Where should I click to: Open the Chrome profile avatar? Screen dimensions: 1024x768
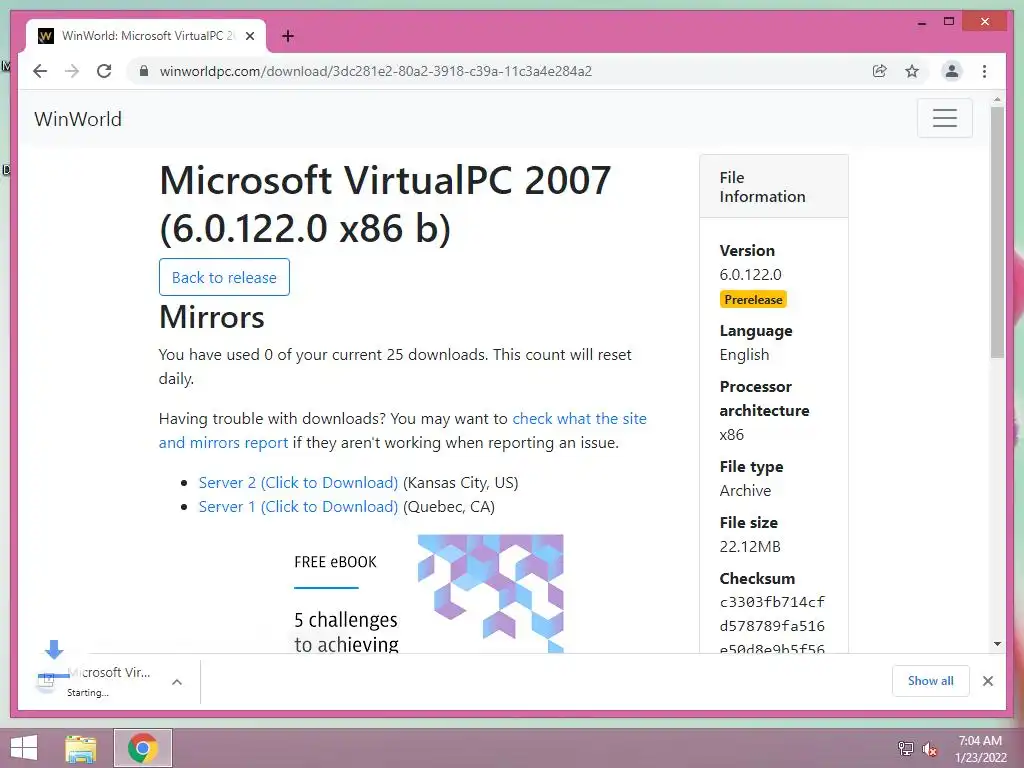952,71
